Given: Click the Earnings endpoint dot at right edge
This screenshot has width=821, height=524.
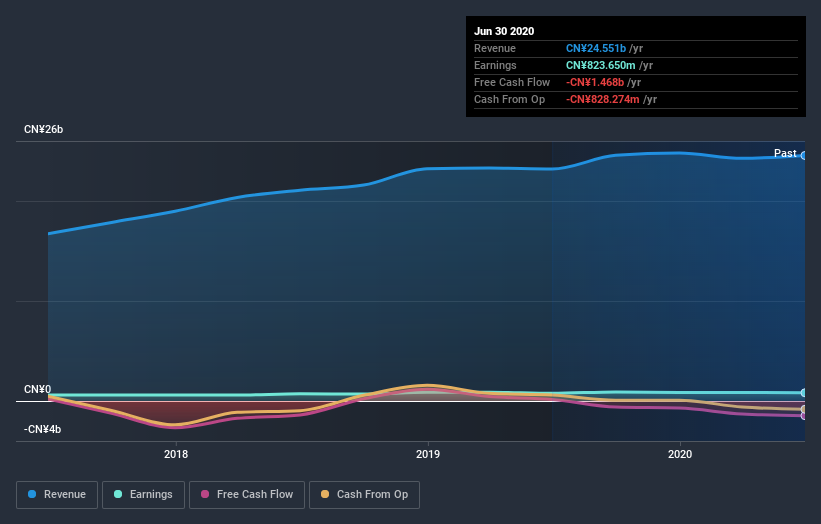Looking at the screenshot, I should click(x=804, y=393).
